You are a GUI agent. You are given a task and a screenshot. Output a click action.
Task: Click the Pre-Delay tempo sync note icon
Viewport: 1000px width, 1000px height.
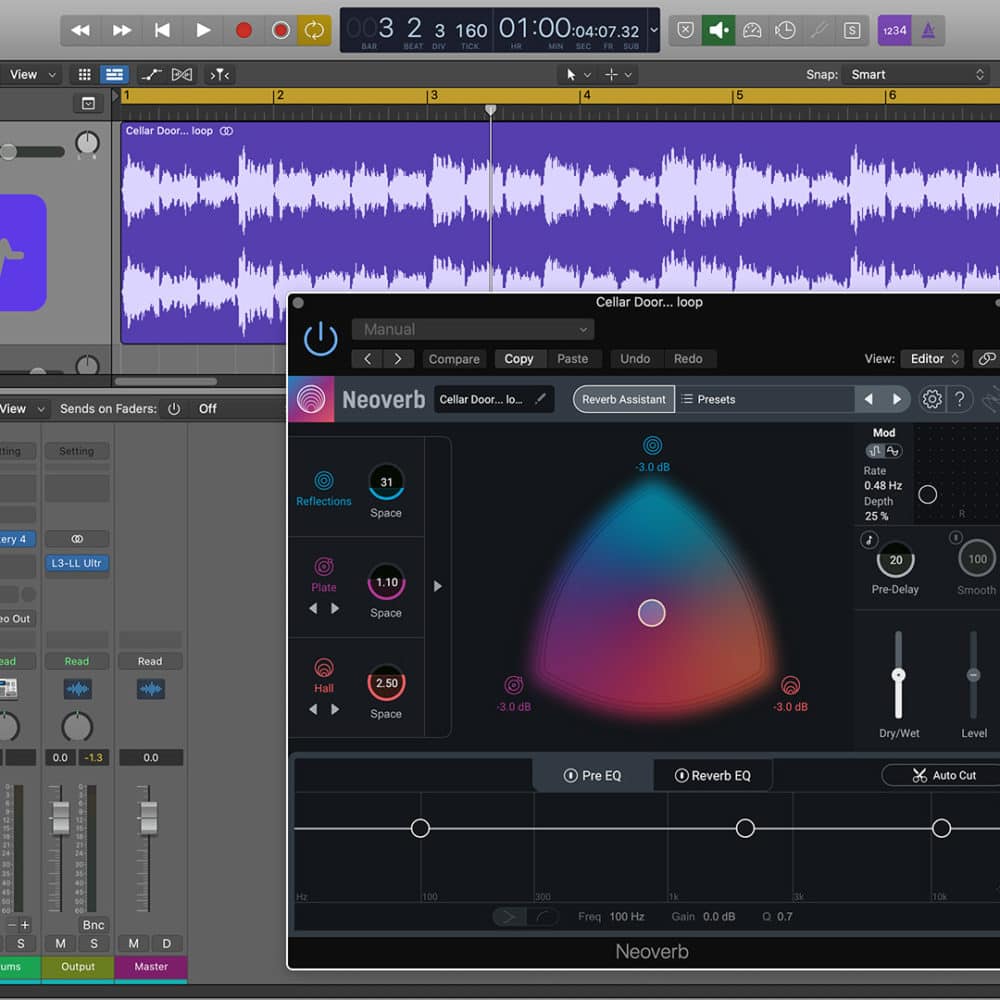[869, 540]
